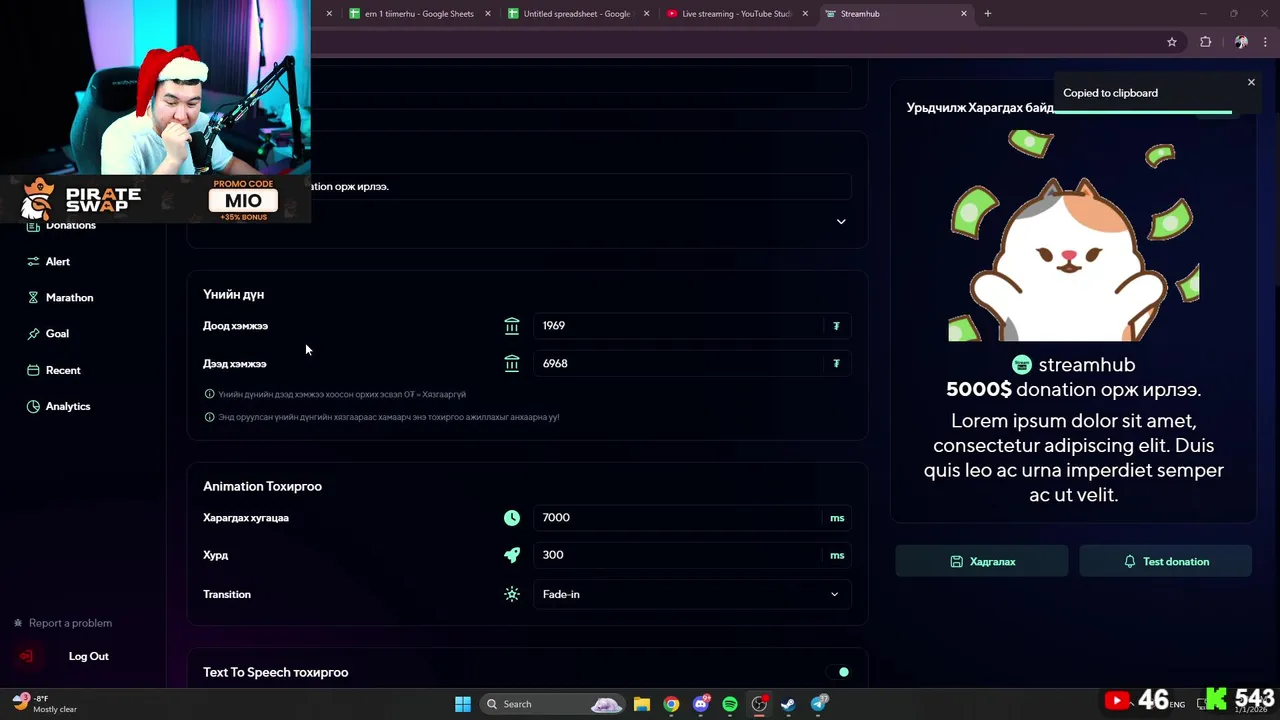This screenshot has width=1280, height=720.
Task: Click bank icon beside minimum amount
Action: [512, 325]
